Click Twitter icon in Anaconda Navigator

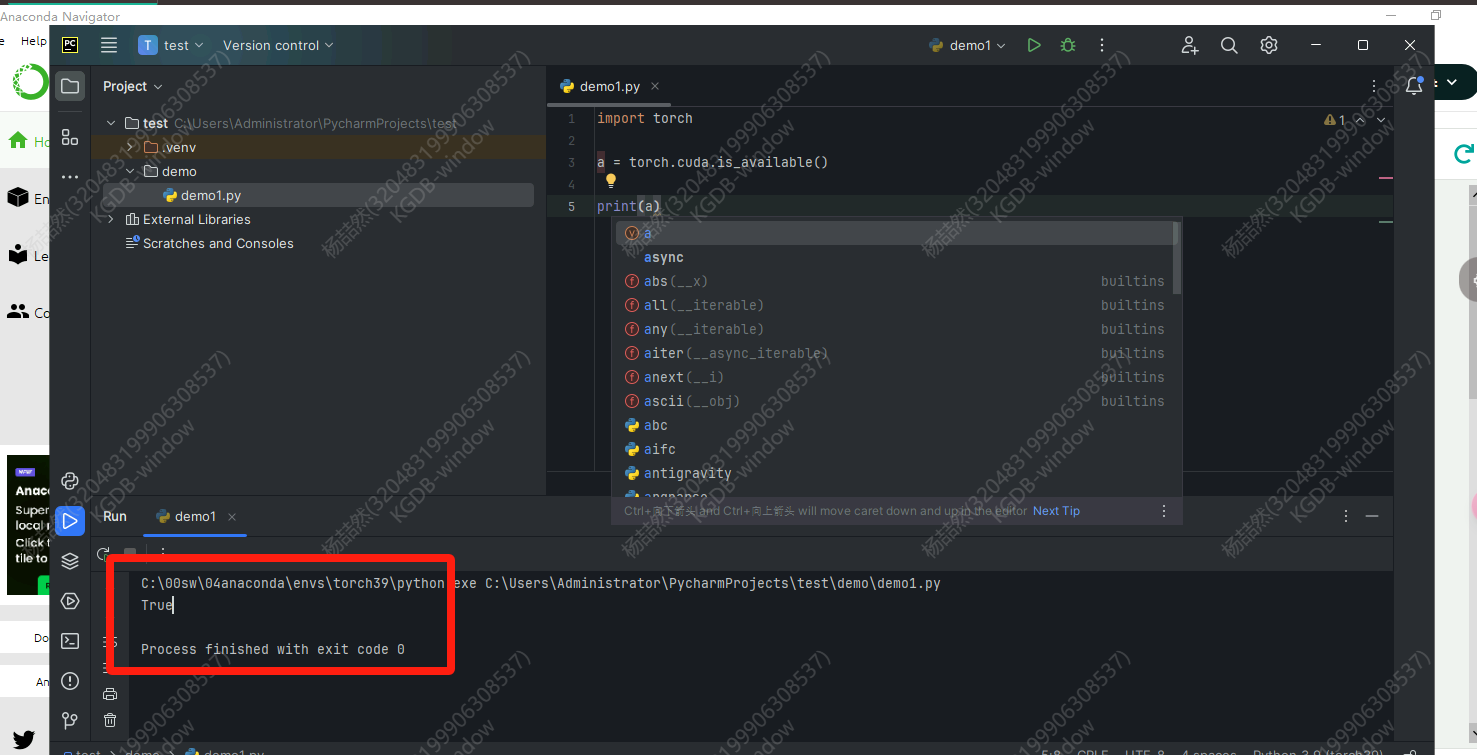coord(24,741)
